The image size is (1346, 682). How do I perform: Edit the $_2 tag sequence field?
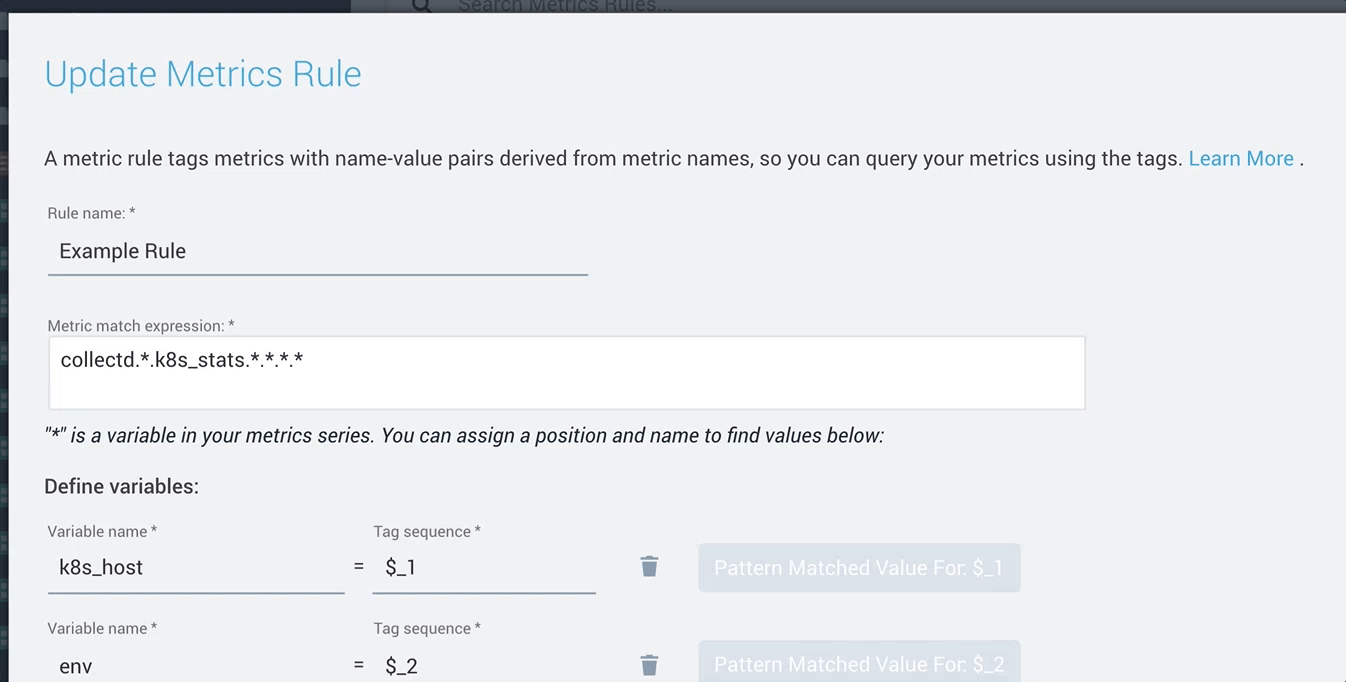(484, 664)
